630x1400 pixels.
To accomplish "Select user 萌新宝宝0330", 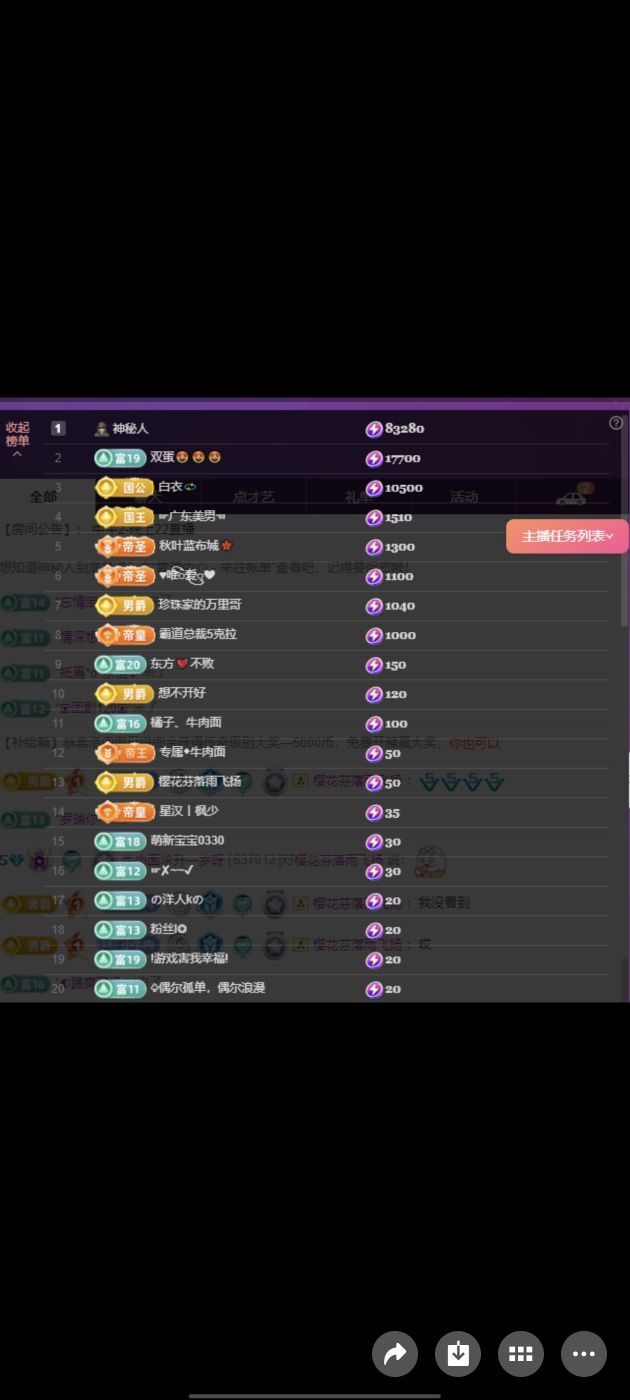I will tap(187, 841).
